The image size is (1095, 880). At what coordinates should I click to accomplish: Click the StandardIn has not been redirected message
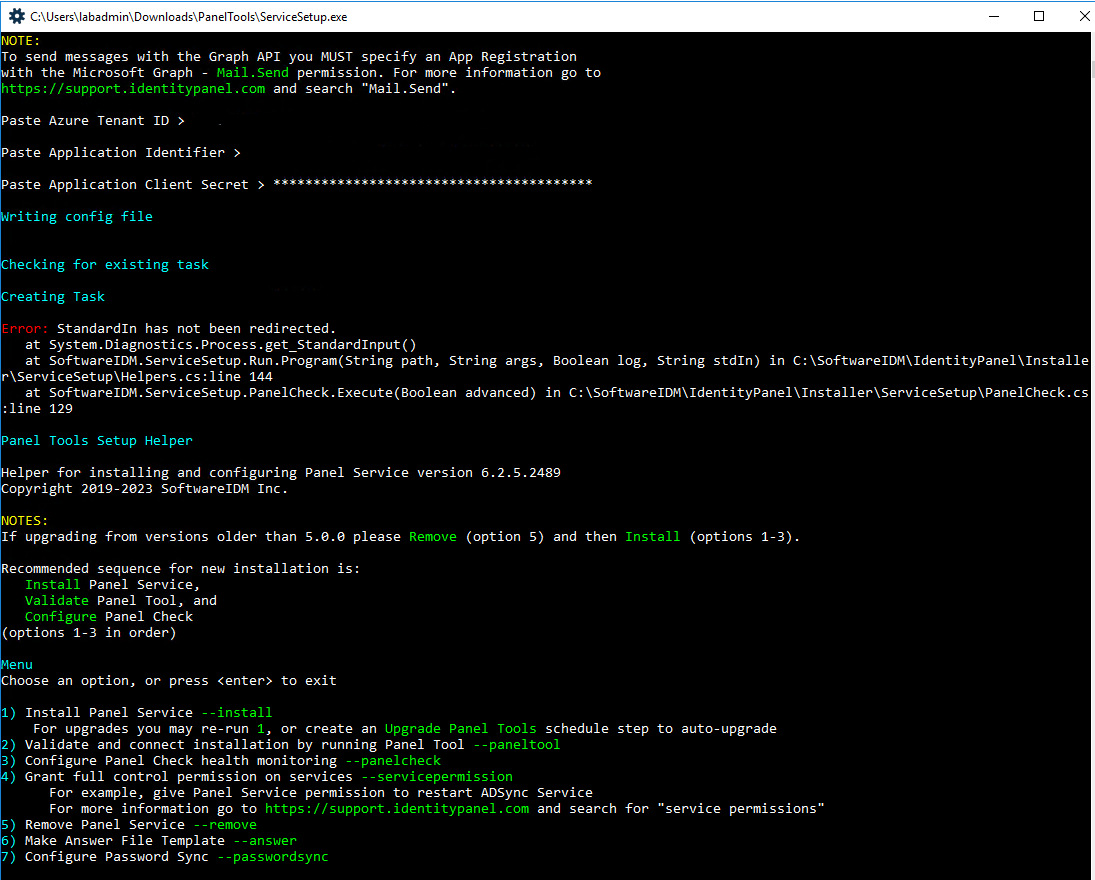[x=196, y=329]
